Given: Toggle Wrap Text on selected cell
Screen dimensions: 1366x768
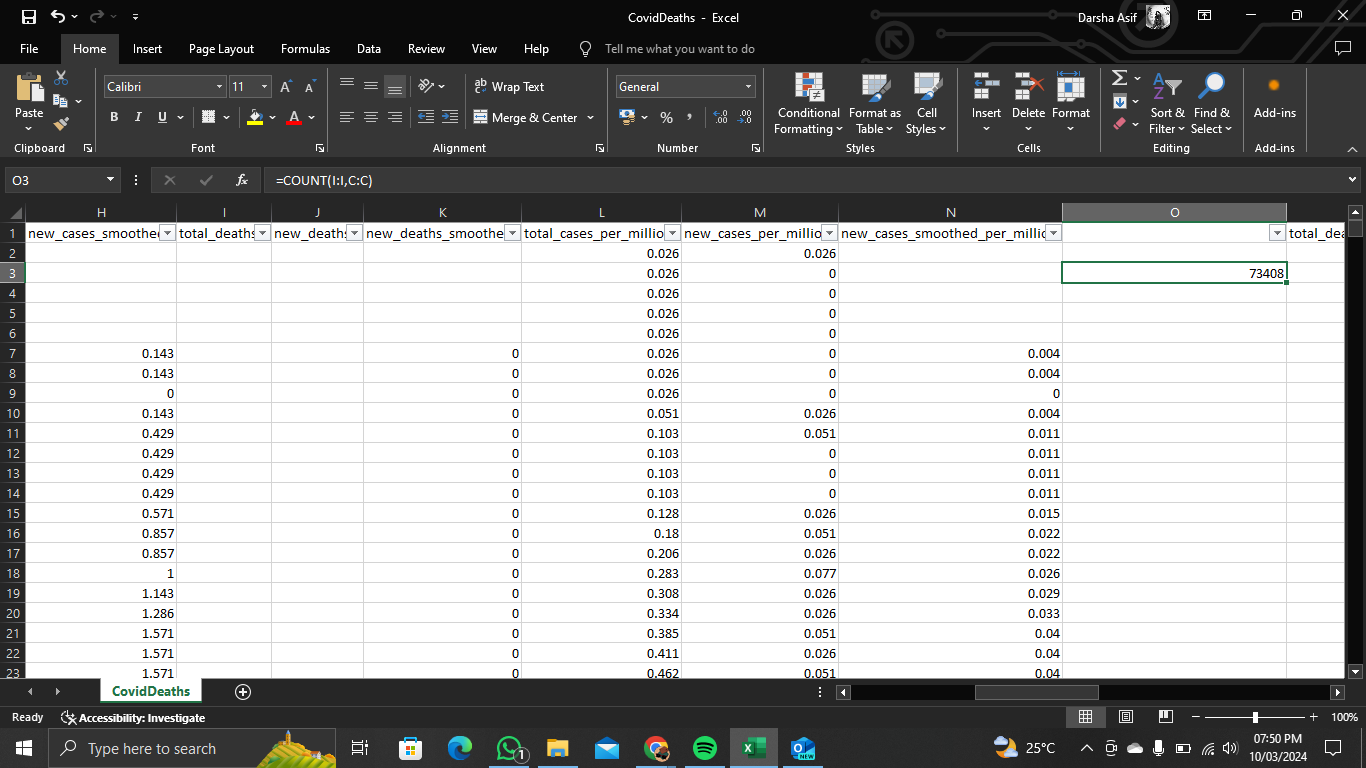Looking at the screenshot, I should pos(509,87).
